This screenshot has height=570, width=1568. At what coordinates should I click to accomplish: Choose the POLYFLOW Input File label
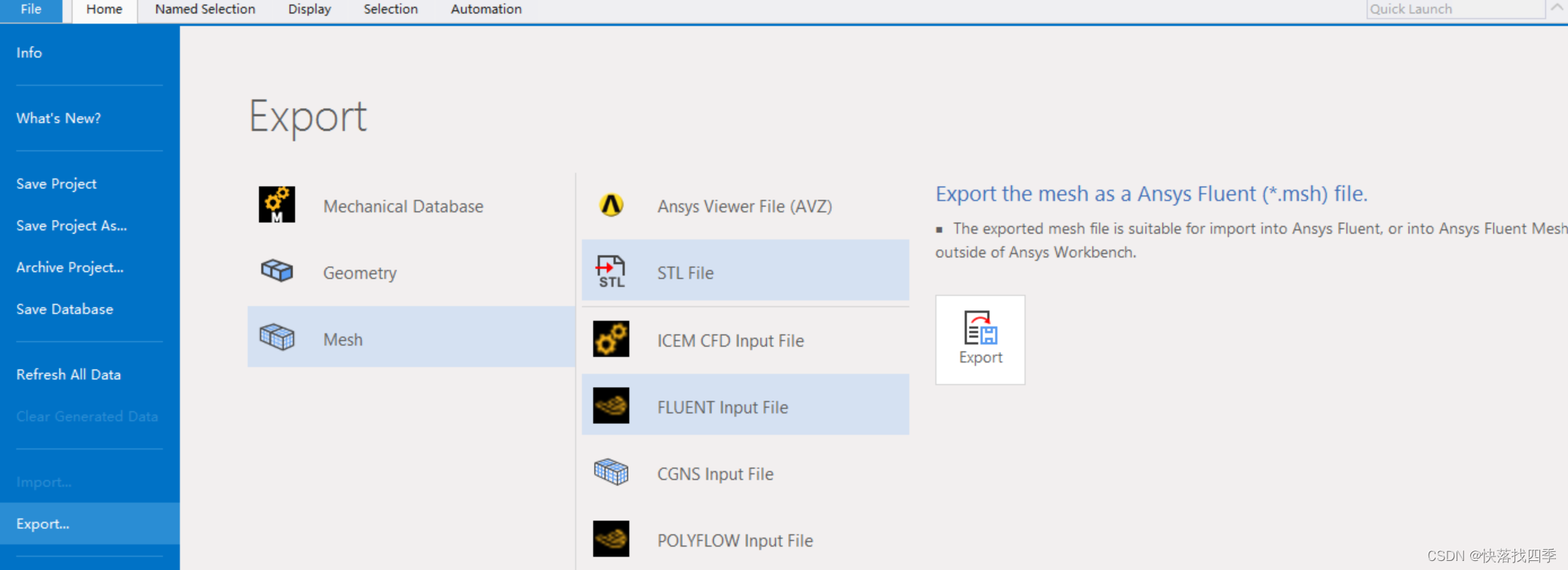(x=735, y=541)
